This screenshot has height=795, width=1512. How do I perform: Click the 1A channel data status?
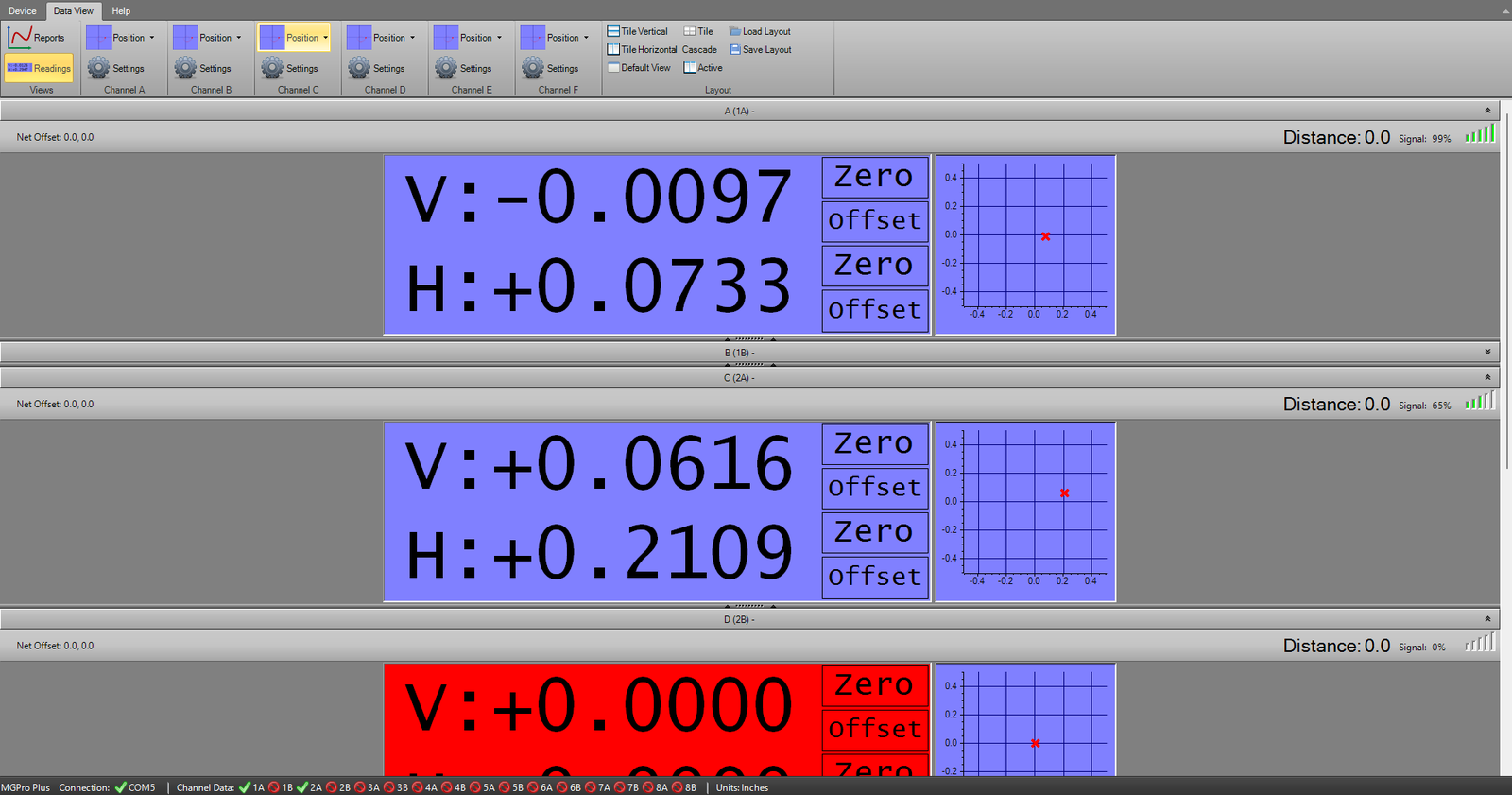pyautogui.click(x=251, y=787)
